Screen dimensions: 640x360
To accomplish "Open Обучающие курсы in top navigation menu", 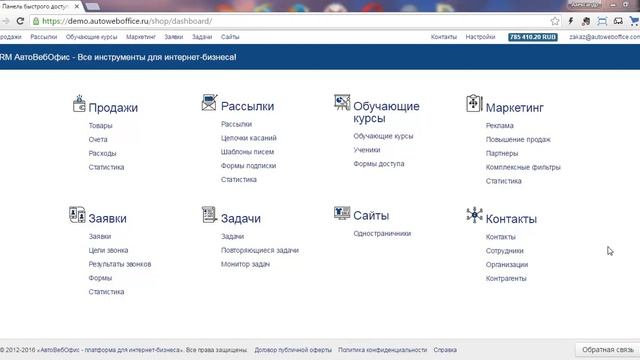I will click(x=91, y=37).
